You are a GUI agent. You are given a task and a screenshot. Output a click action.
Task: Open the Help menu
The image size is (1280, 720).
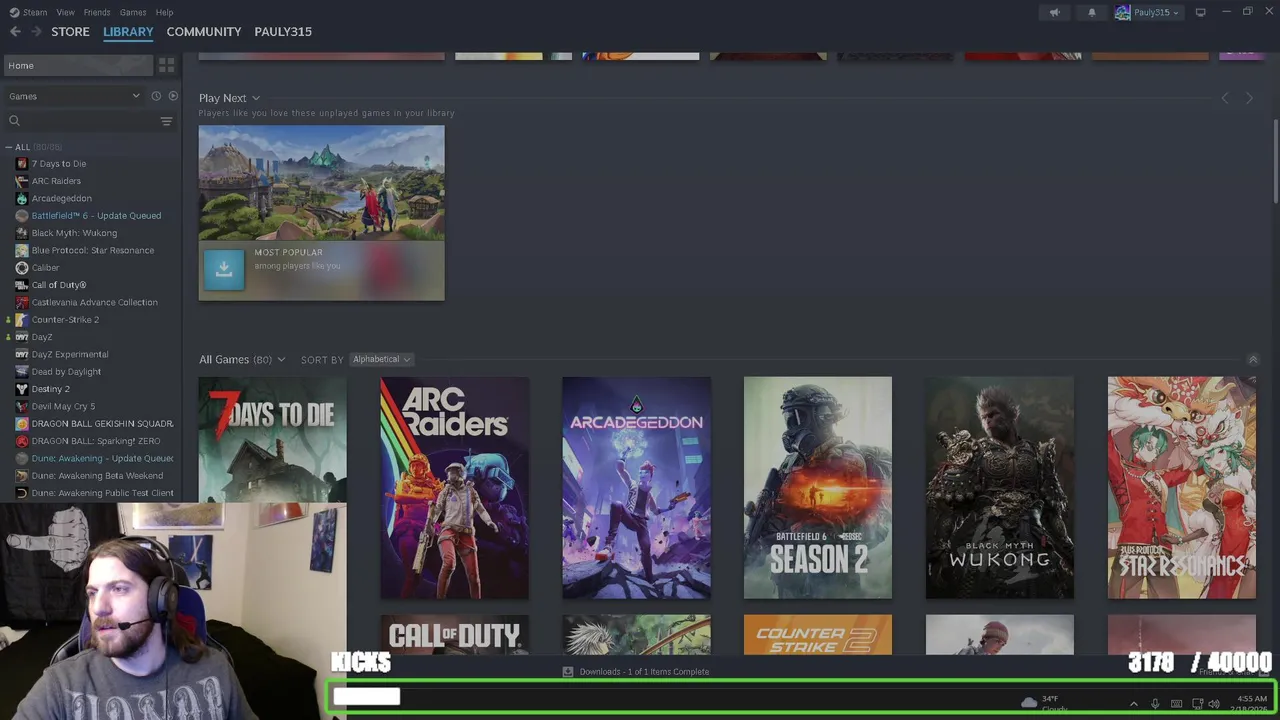tap(164, 12)
